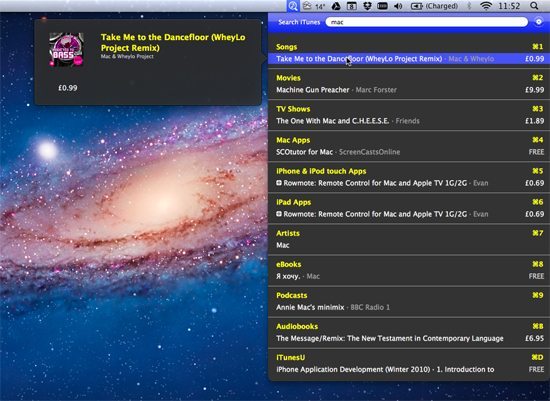Open SCOtutor for Mac result
Screen dimensions: 550x401
409,152
